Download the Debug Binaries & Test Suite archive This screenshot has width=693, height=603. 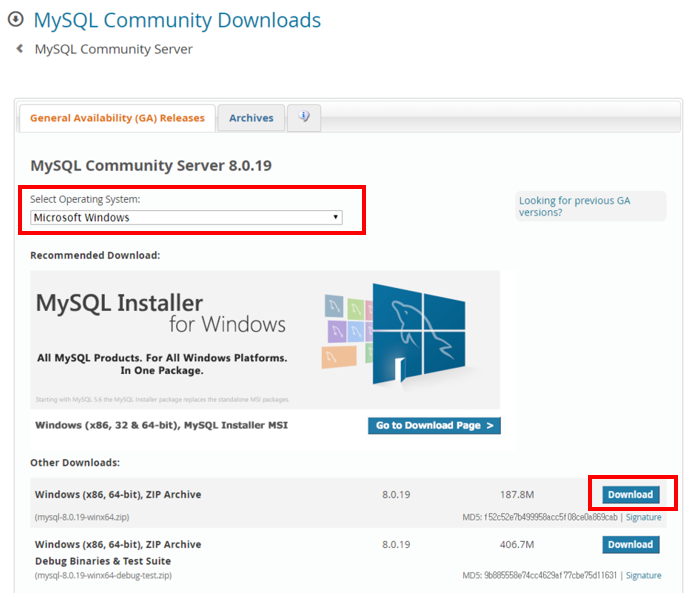coord(631,545)
